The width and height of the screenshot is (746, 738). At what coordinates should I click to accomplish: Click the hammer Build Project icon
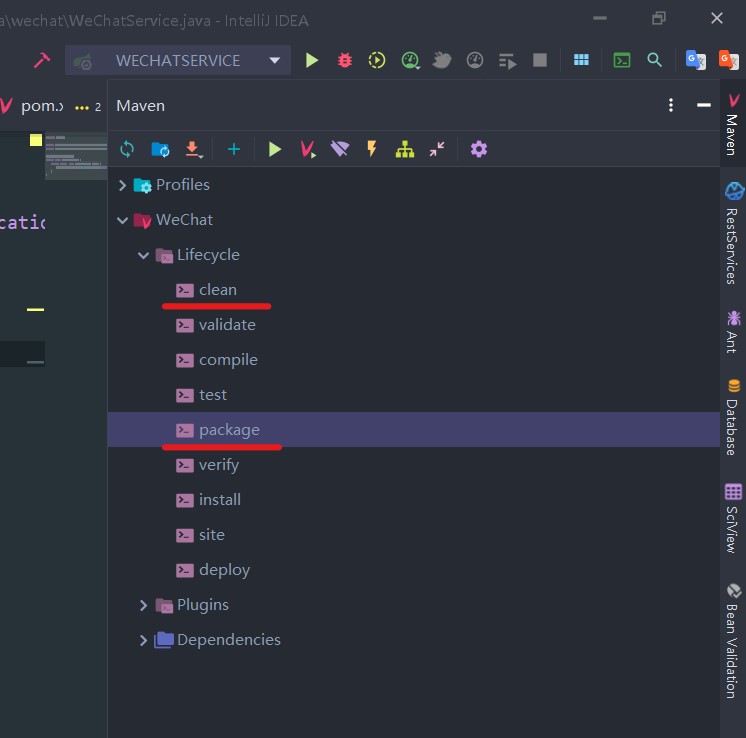(x=41, y=60)
